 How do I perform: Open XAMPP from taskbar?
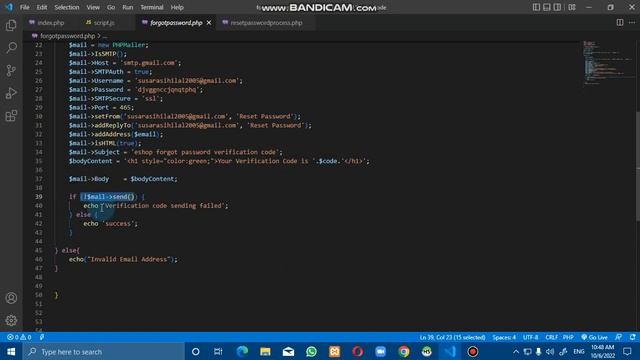pos(334,351)
